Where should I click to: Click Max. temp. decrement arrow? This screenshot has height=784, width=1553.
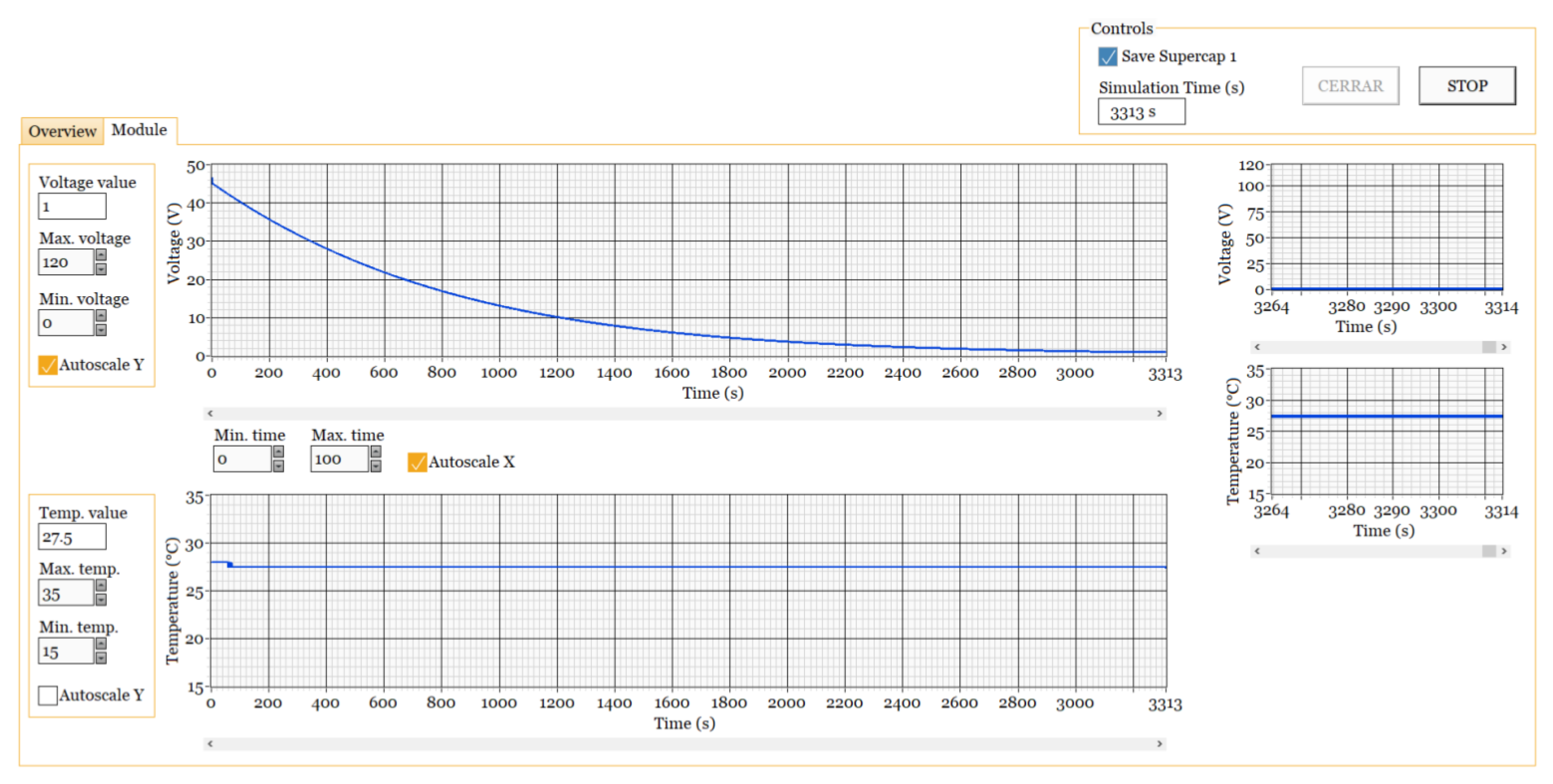(101, 599)
